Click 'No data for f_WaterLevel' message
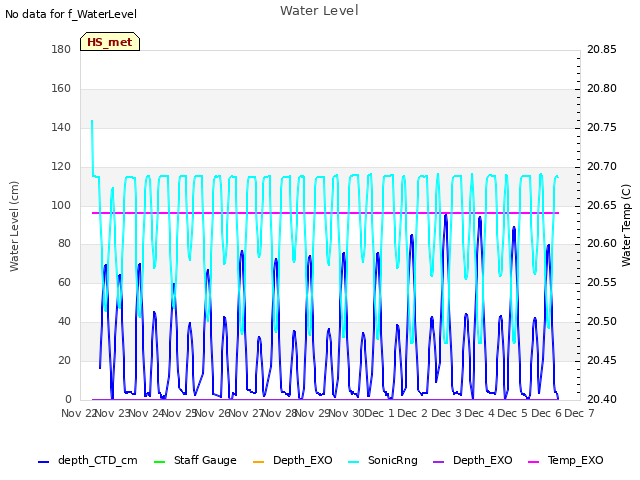This screenshot has width=640, height=480. tap(71, 14)
